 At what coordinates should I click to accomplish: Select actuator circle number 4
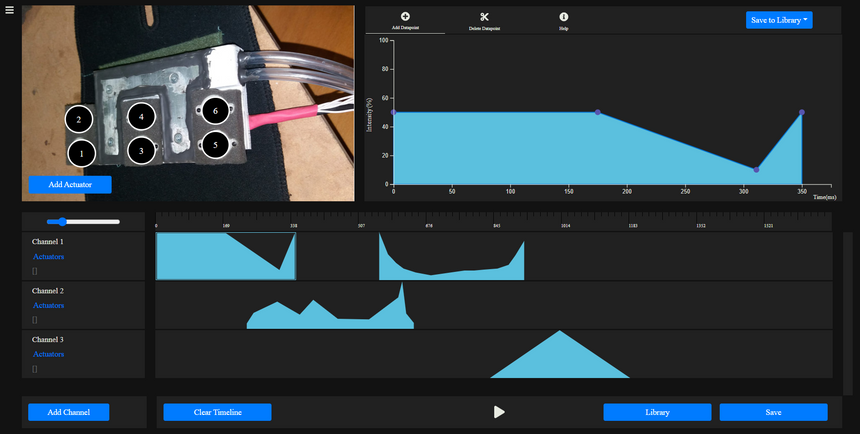tap(141, 117)
